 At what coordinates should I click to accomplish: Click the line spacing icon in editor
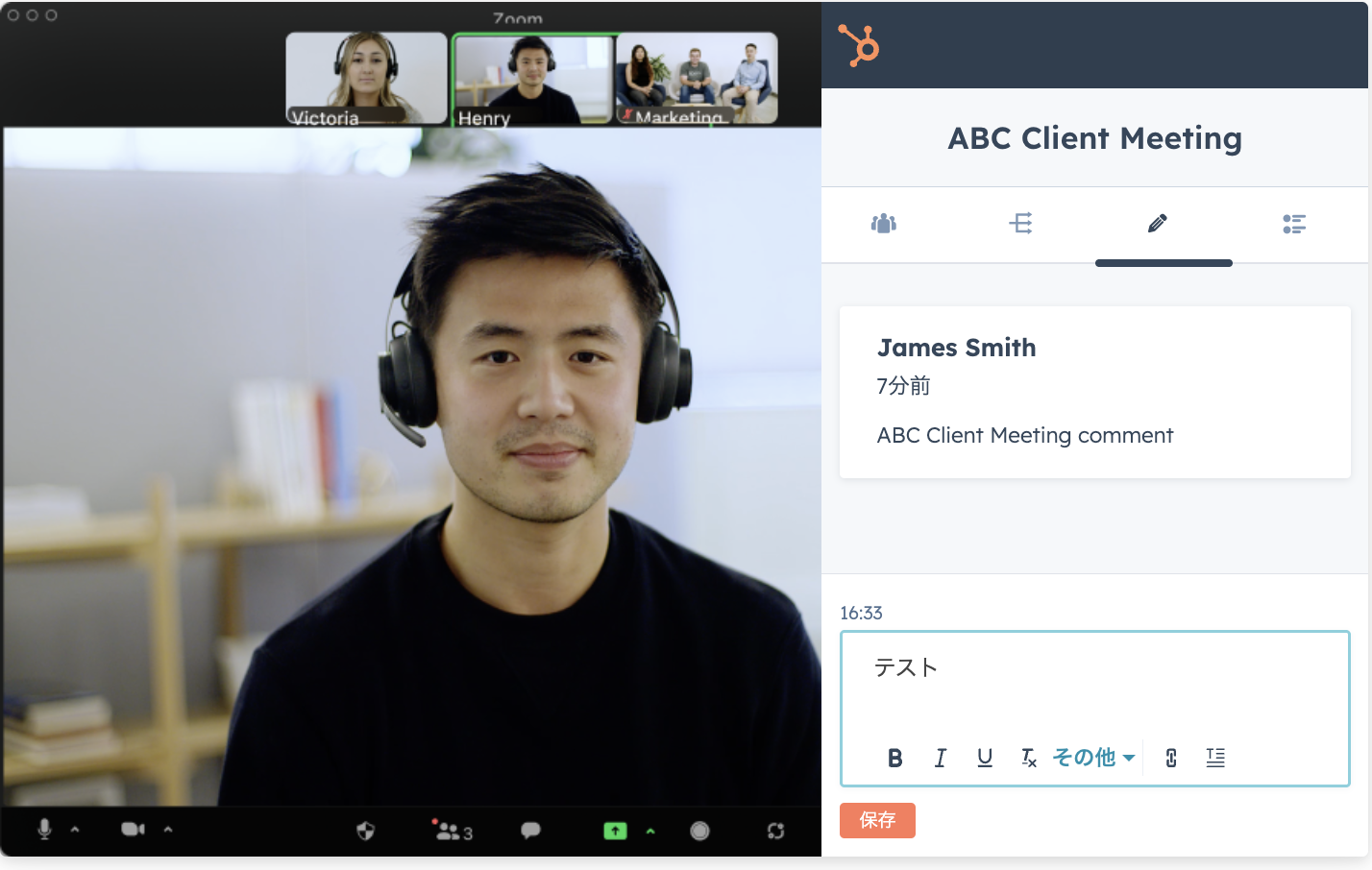point(1215,758)
